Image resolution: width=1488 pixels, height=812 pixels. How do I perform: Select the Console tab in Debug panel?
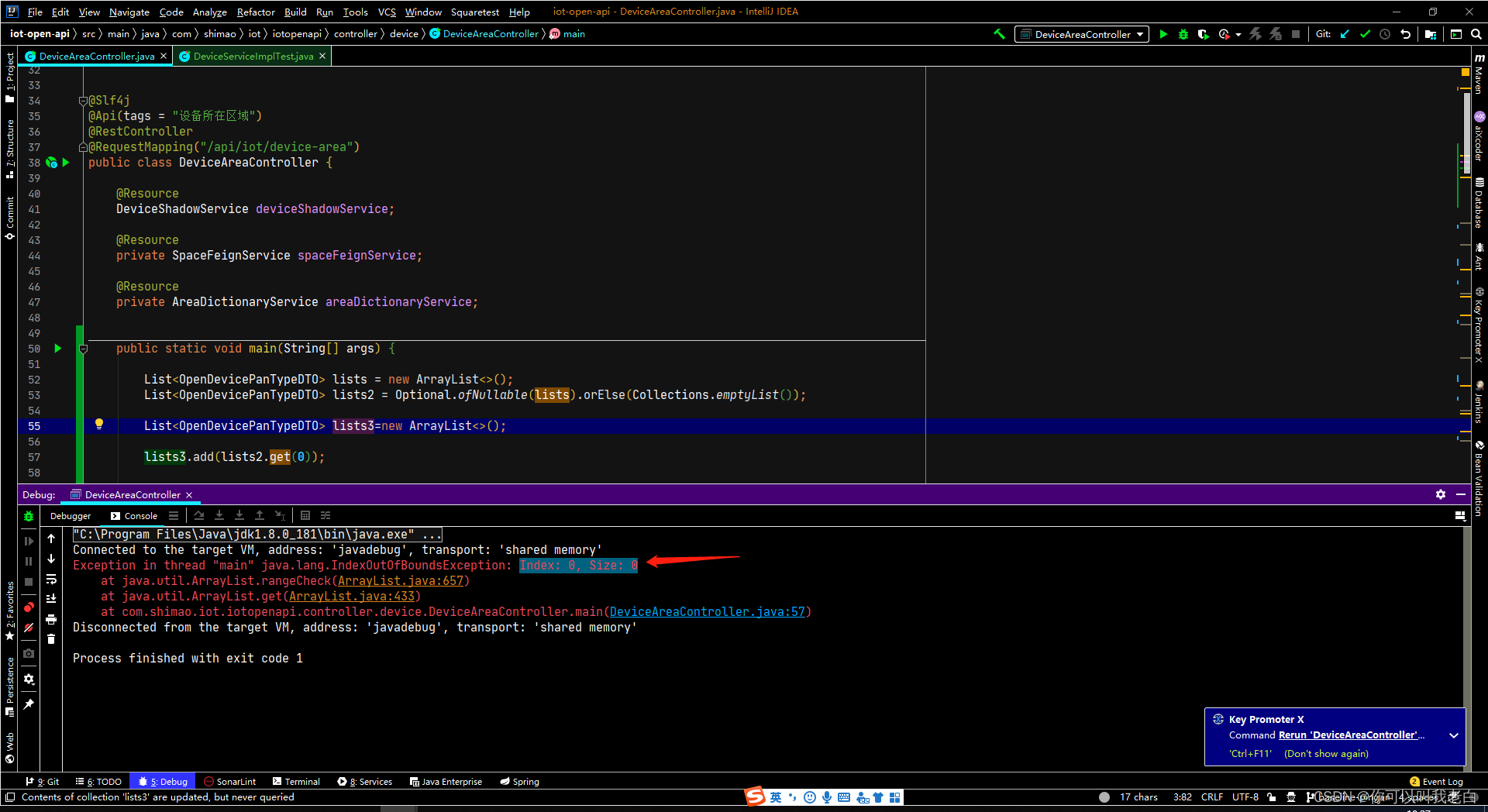coord(134,516)
